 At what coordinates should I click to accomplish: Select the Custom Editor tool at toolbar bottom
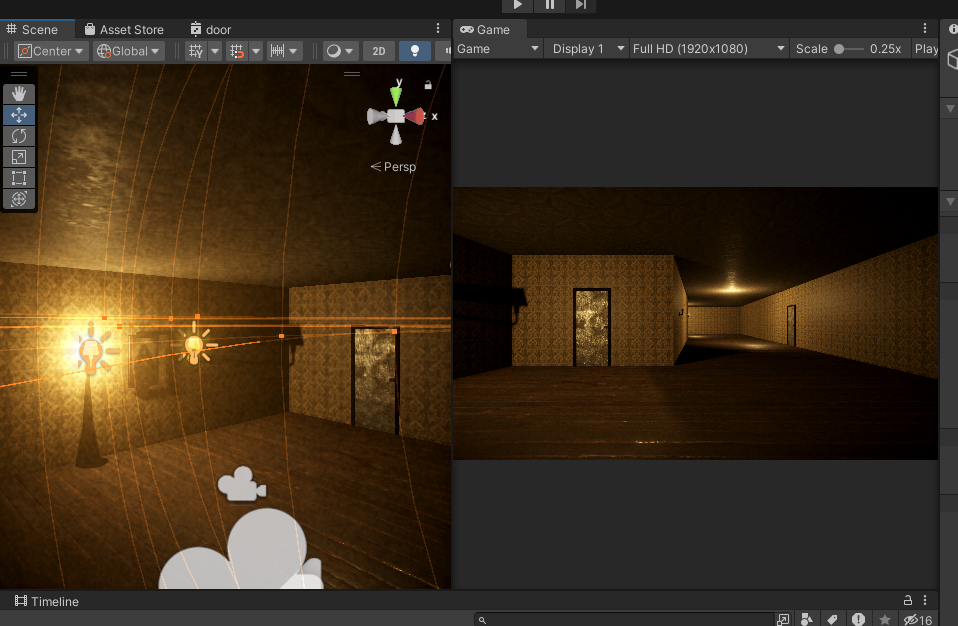[19, 199]
